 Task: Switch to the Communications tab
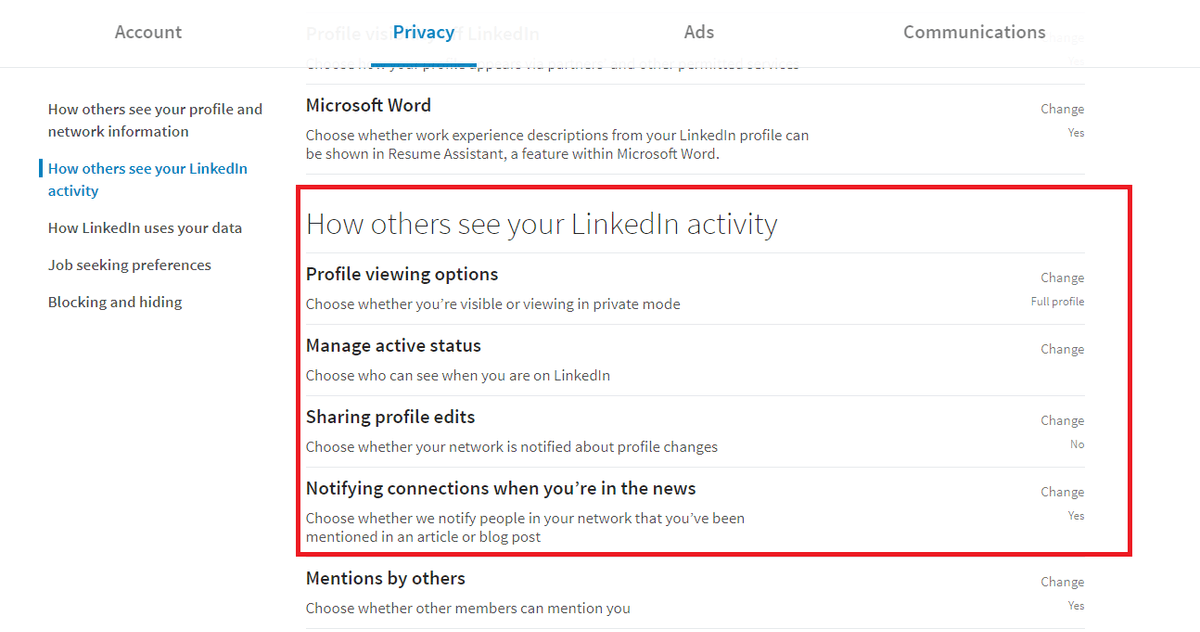974,31
